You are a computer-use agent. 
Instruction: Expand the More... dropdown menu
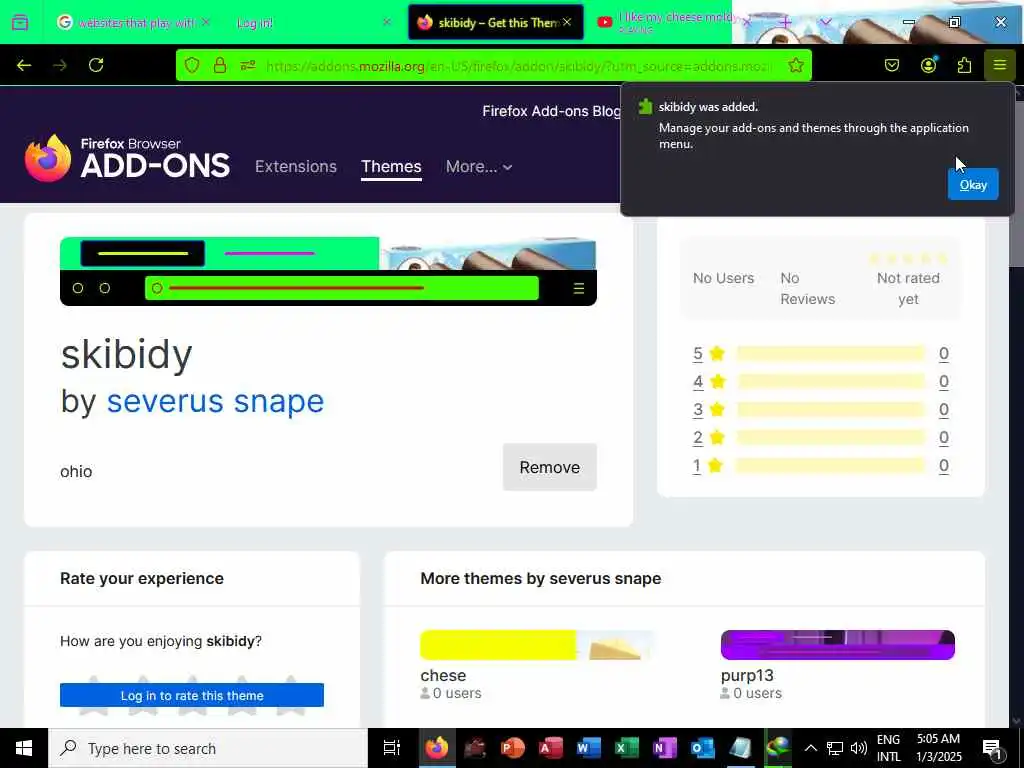(479, 167)
